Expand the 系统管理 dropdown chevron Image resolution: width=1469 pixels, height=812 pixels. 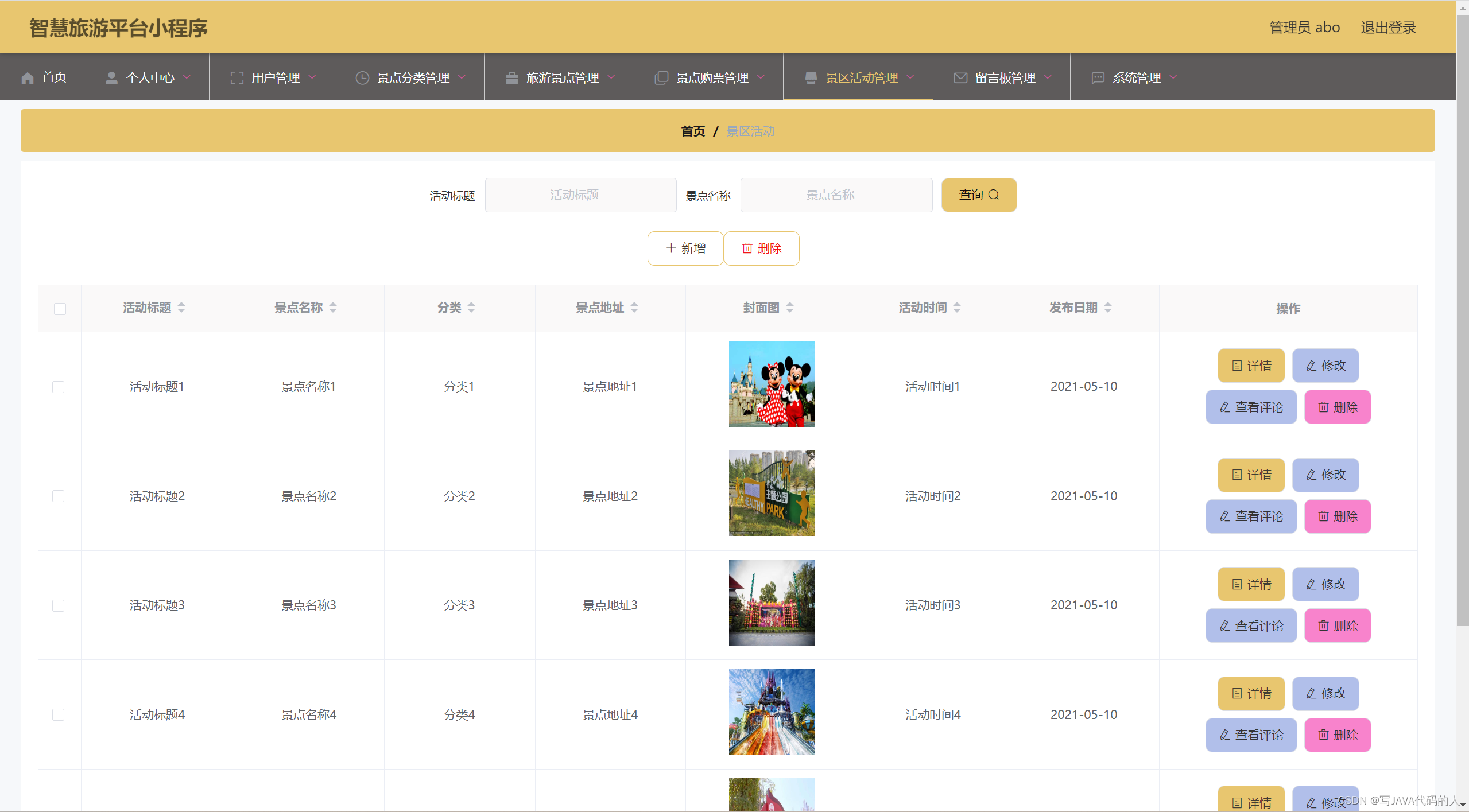pos(1173,77)
